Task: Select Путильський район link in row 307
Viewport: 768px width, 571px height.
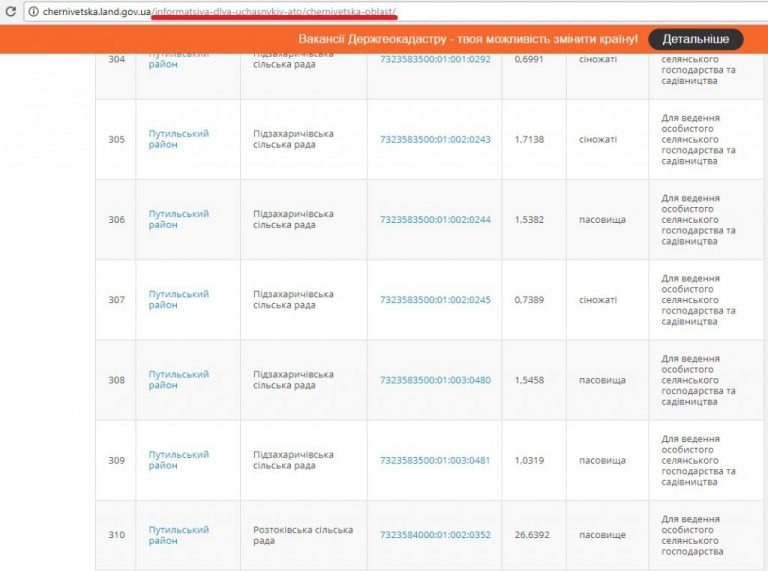Action: click(x=178, y=300)
